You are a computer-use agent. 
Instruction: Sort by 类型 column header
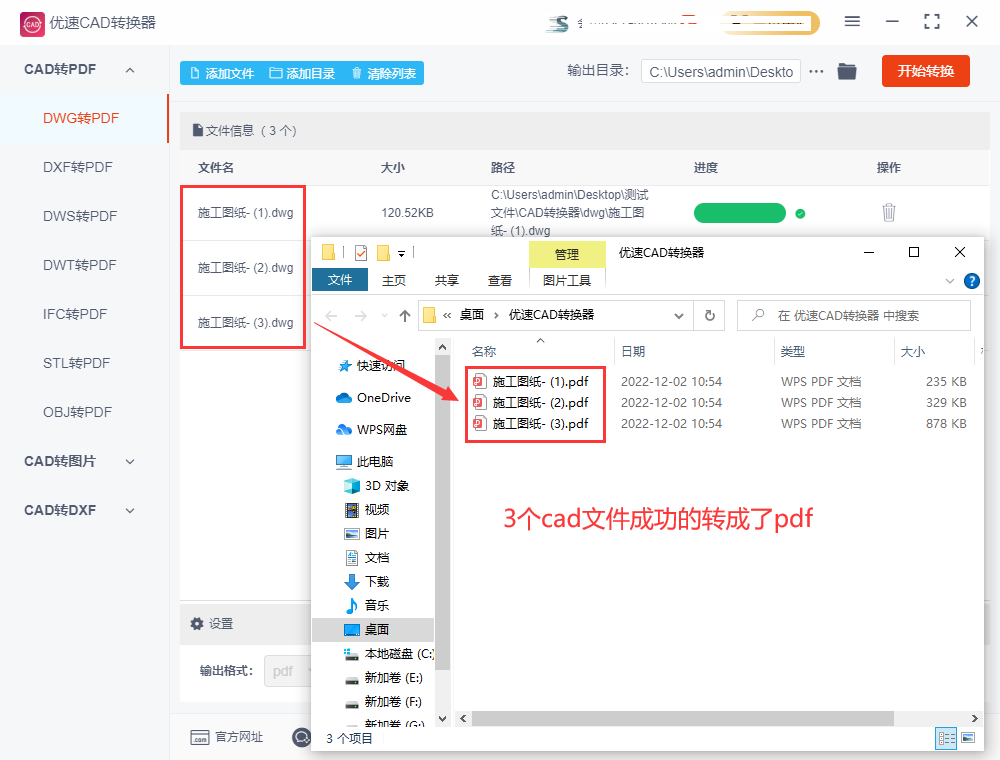point(793,351)
